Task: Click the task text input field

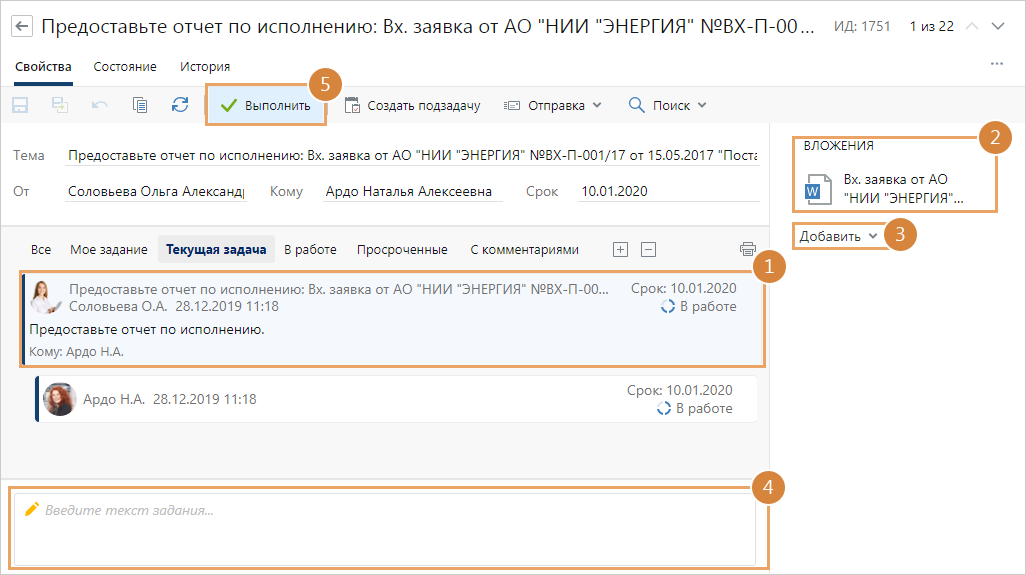Action: [x=385, y=527]
